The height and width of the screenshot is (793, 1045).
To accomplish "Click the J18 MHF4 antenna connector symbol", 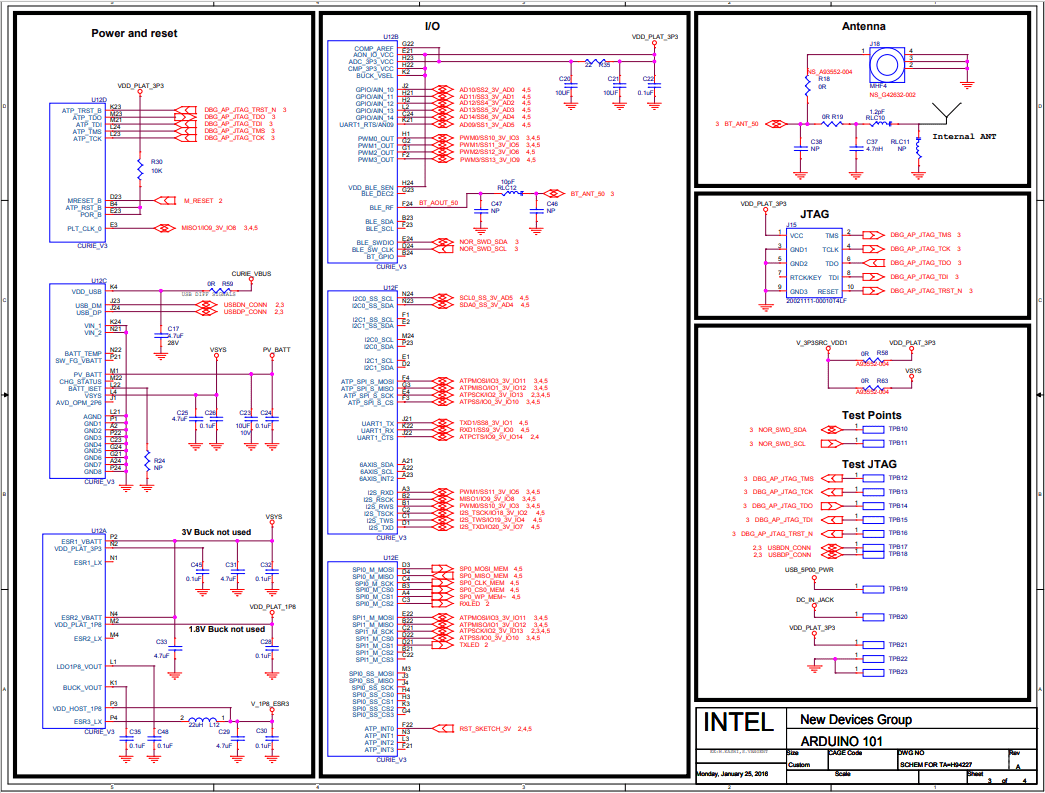I will pos(887,66).
